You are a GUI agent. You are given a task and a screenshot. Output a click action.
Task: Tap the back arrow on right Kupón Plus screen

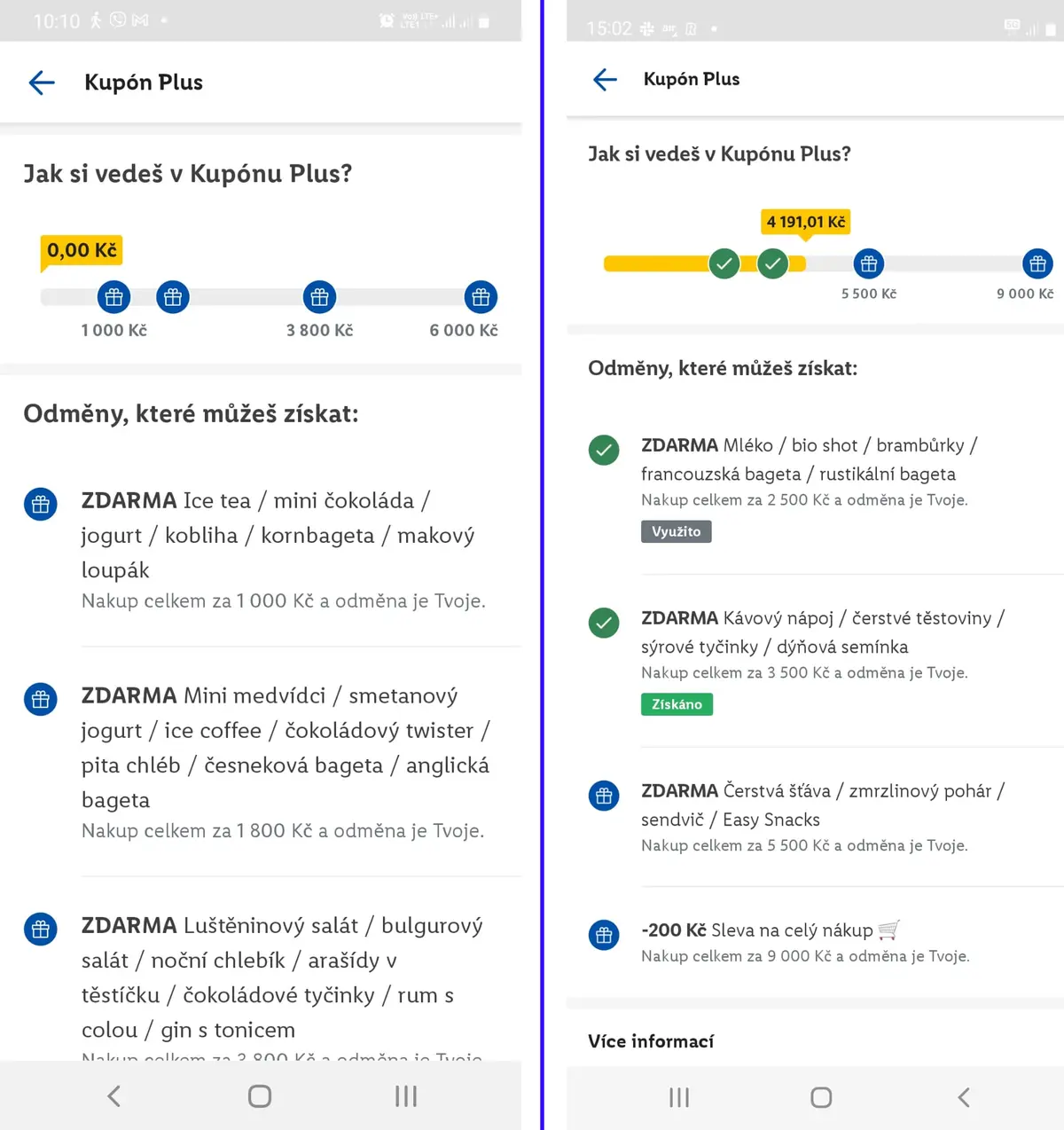click(605, 80)
